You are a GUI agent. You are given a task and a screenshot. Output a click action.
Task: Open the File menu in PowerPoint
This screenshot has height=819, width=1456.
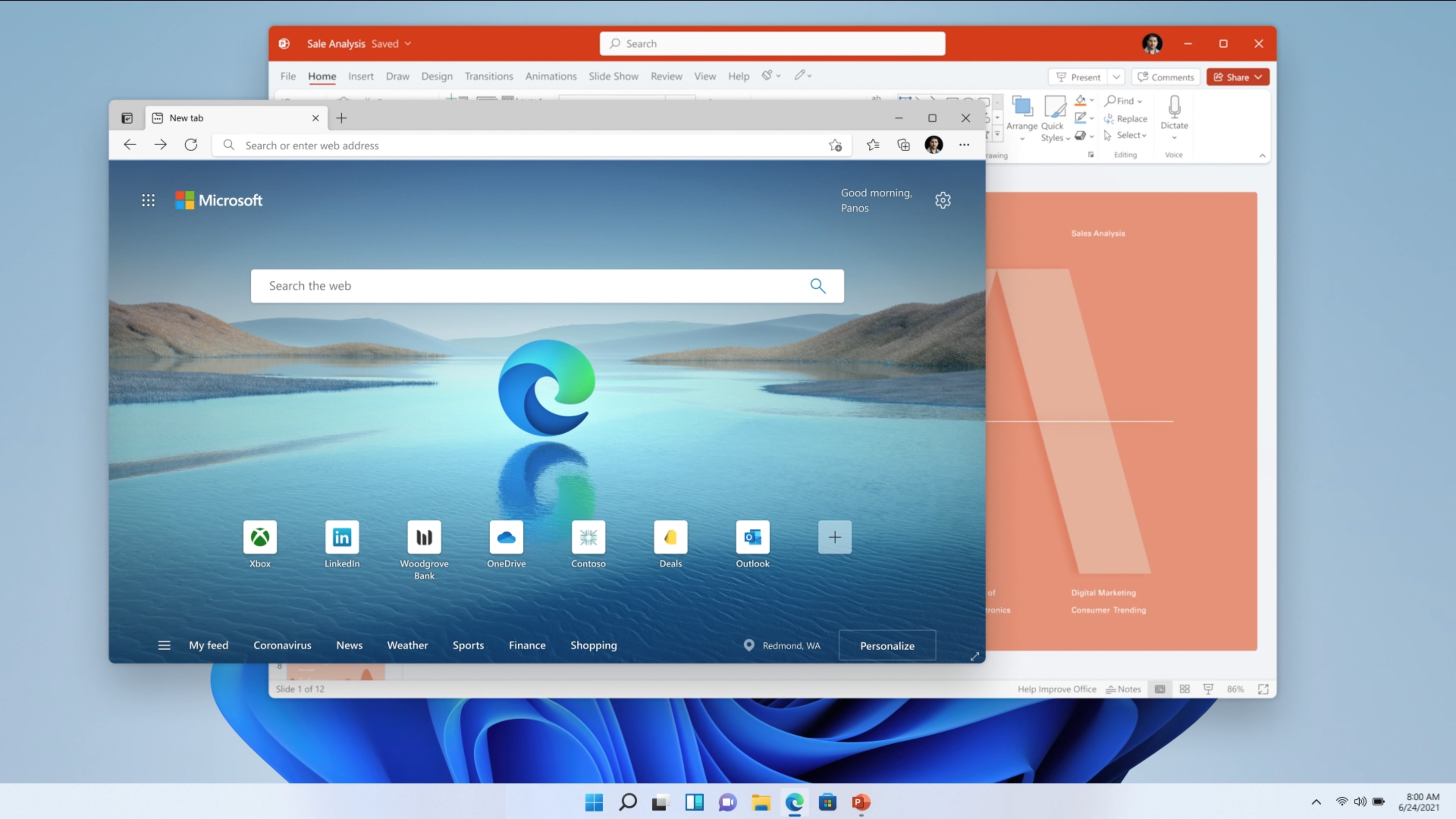click(288, 76)
